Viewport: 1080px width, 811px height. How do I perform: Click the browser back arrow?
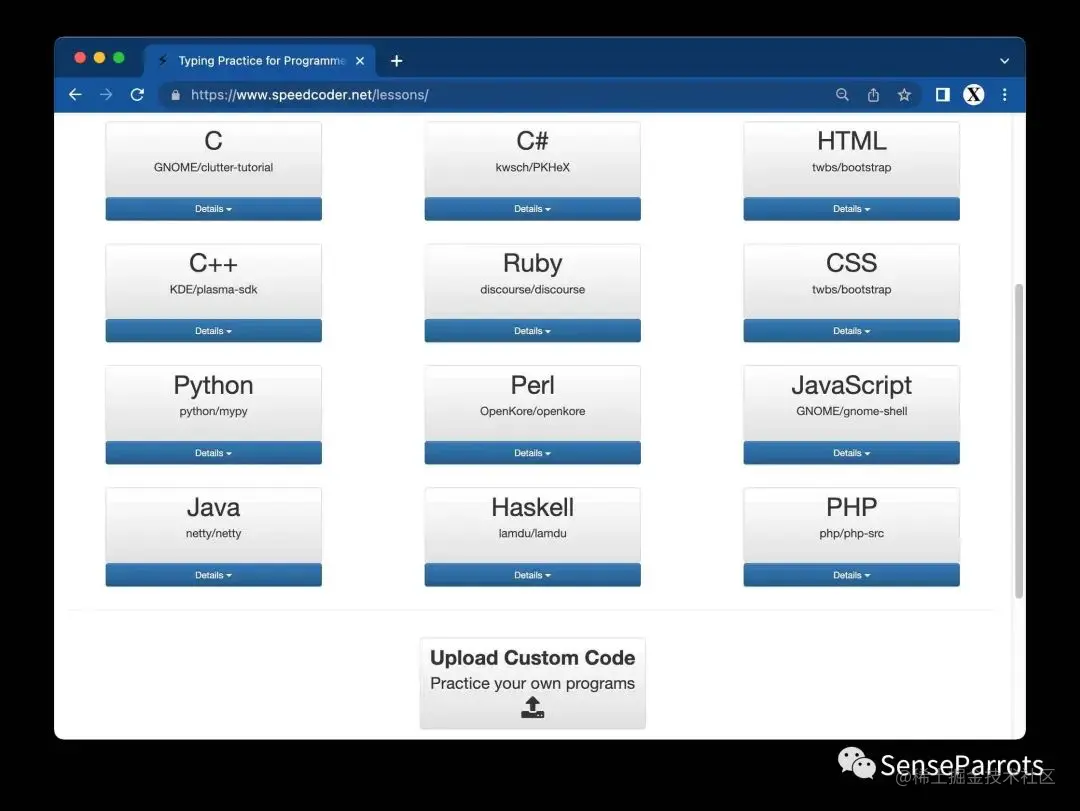(75, 95)
